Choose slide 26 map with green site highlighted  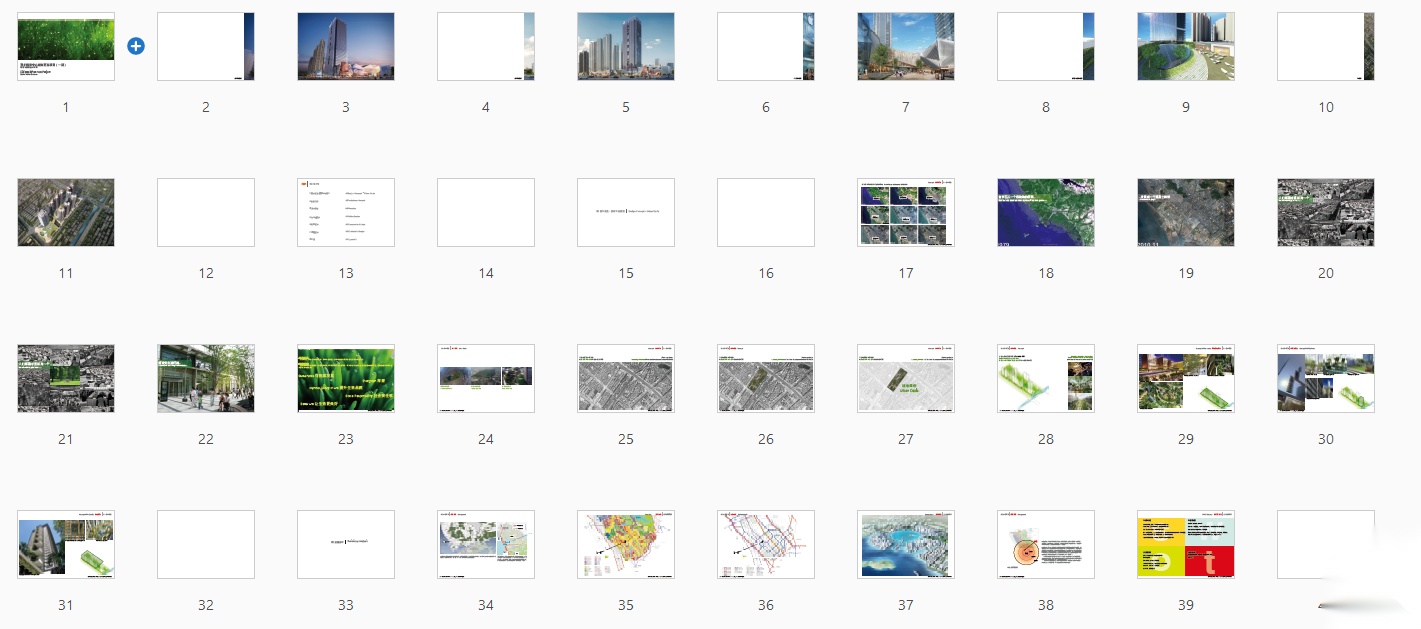click(766, 378)
